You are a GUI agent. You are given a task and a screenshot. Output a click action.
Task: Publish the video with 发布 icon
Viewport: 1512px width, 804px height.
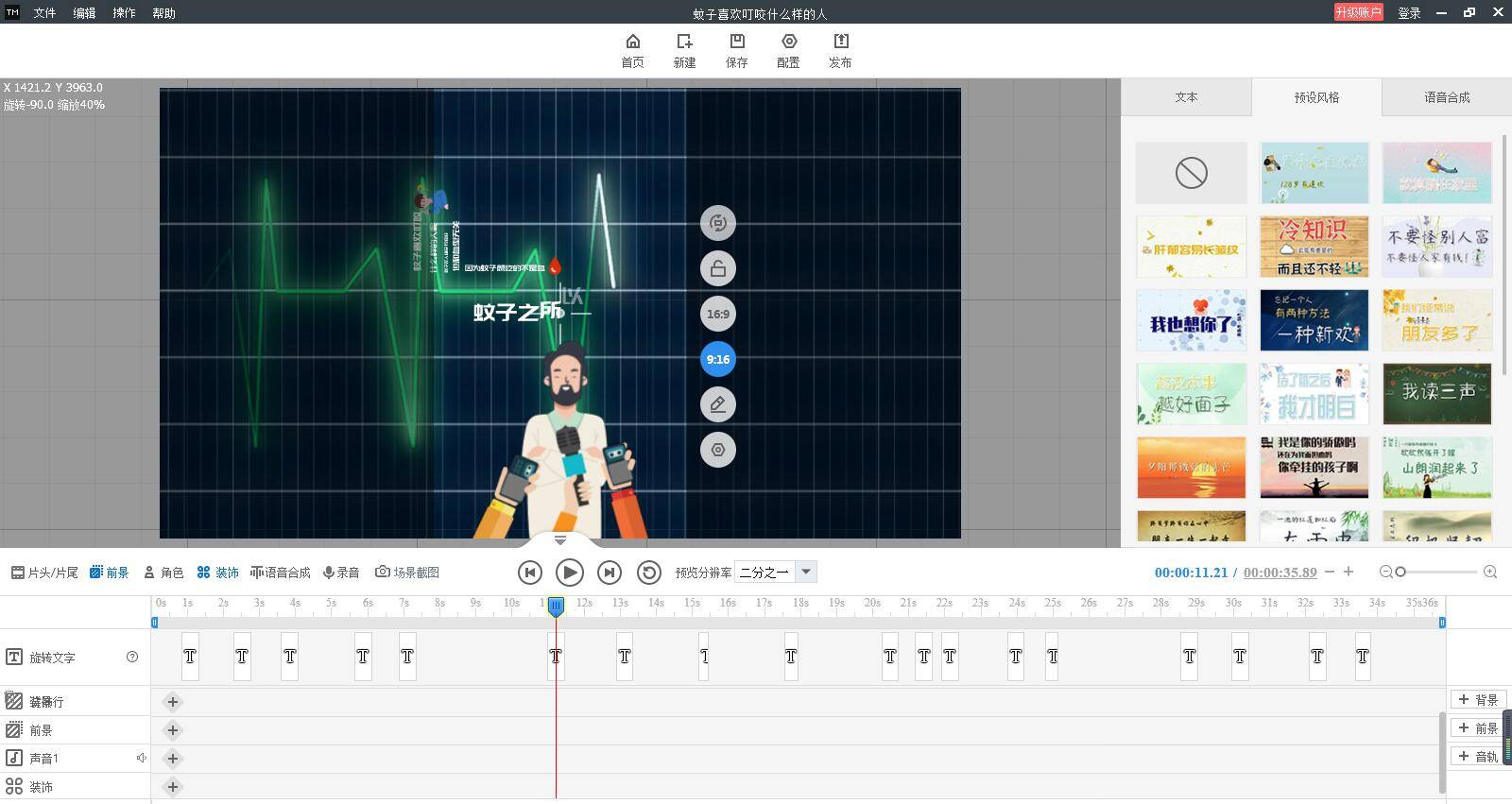[840, 50]
